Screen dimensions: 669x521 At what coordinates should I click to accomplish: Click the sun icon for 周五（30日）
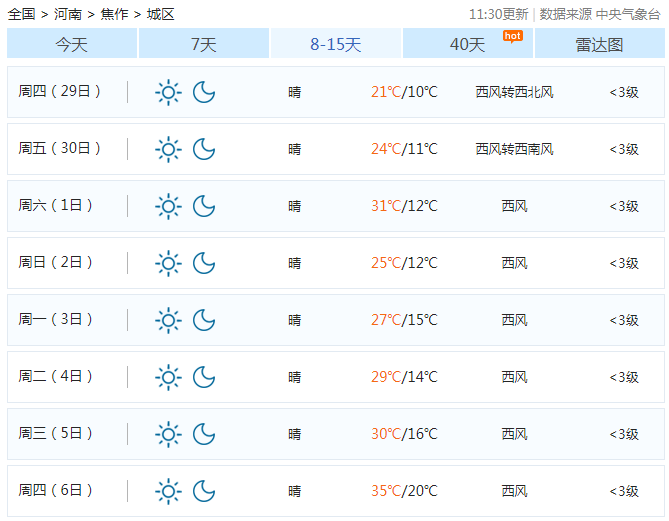point(168,149)
